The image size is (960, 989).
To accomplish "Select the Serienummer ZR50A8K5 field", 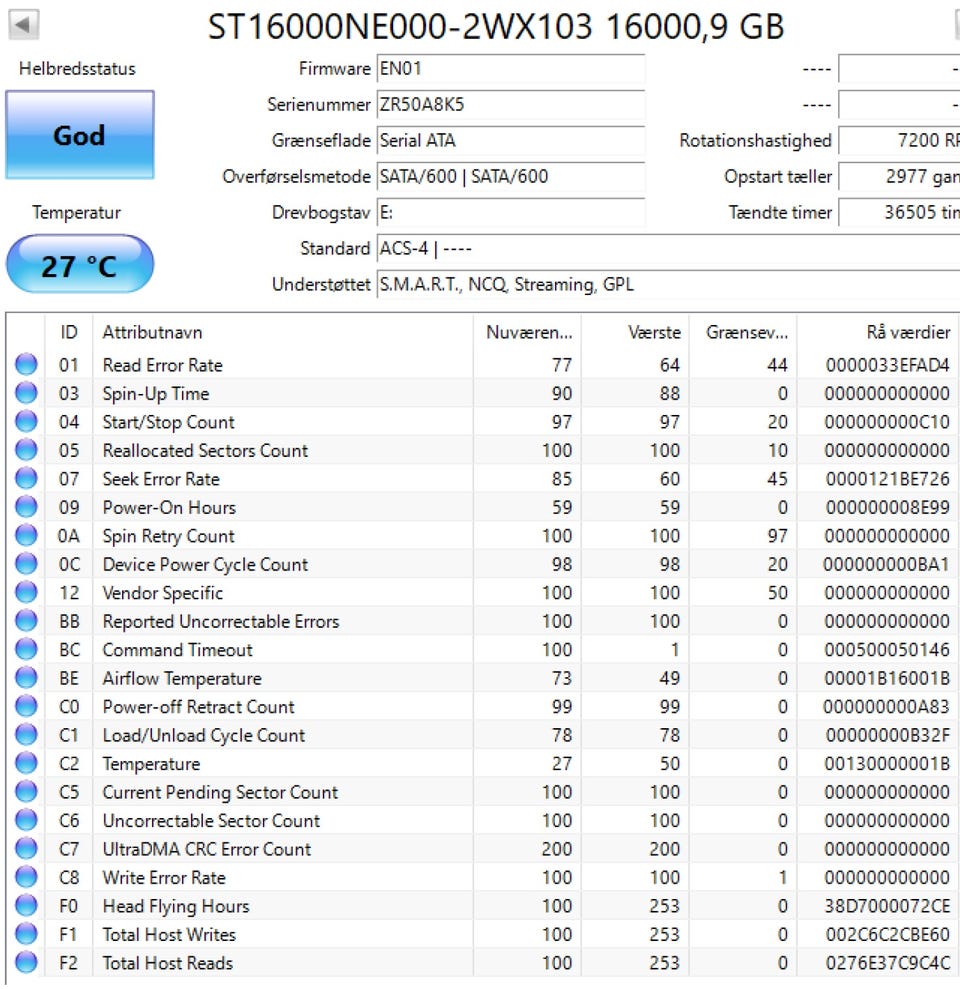I will (510, 105).
